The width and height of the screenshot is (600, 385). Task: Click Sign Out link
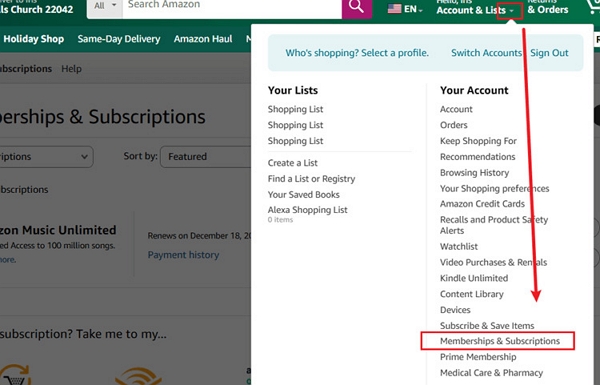click(549, 53)
